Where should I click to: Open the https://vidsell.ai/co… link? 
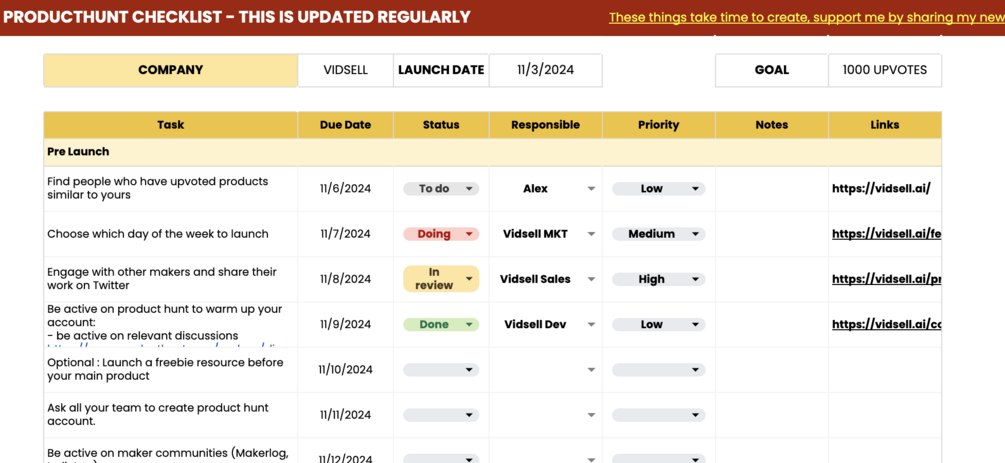(x=886, y=324)
